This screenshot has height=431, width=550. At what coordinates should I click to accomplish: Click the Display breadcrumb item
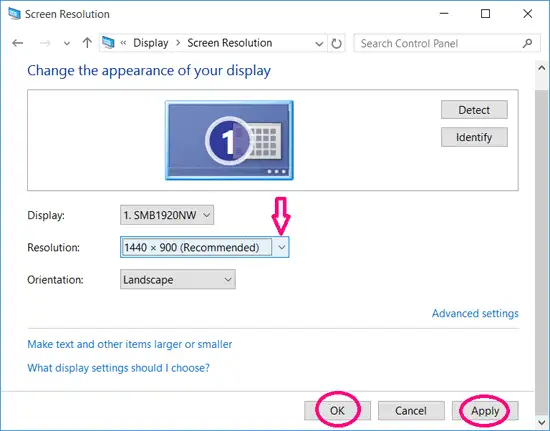tap(151, 43)
